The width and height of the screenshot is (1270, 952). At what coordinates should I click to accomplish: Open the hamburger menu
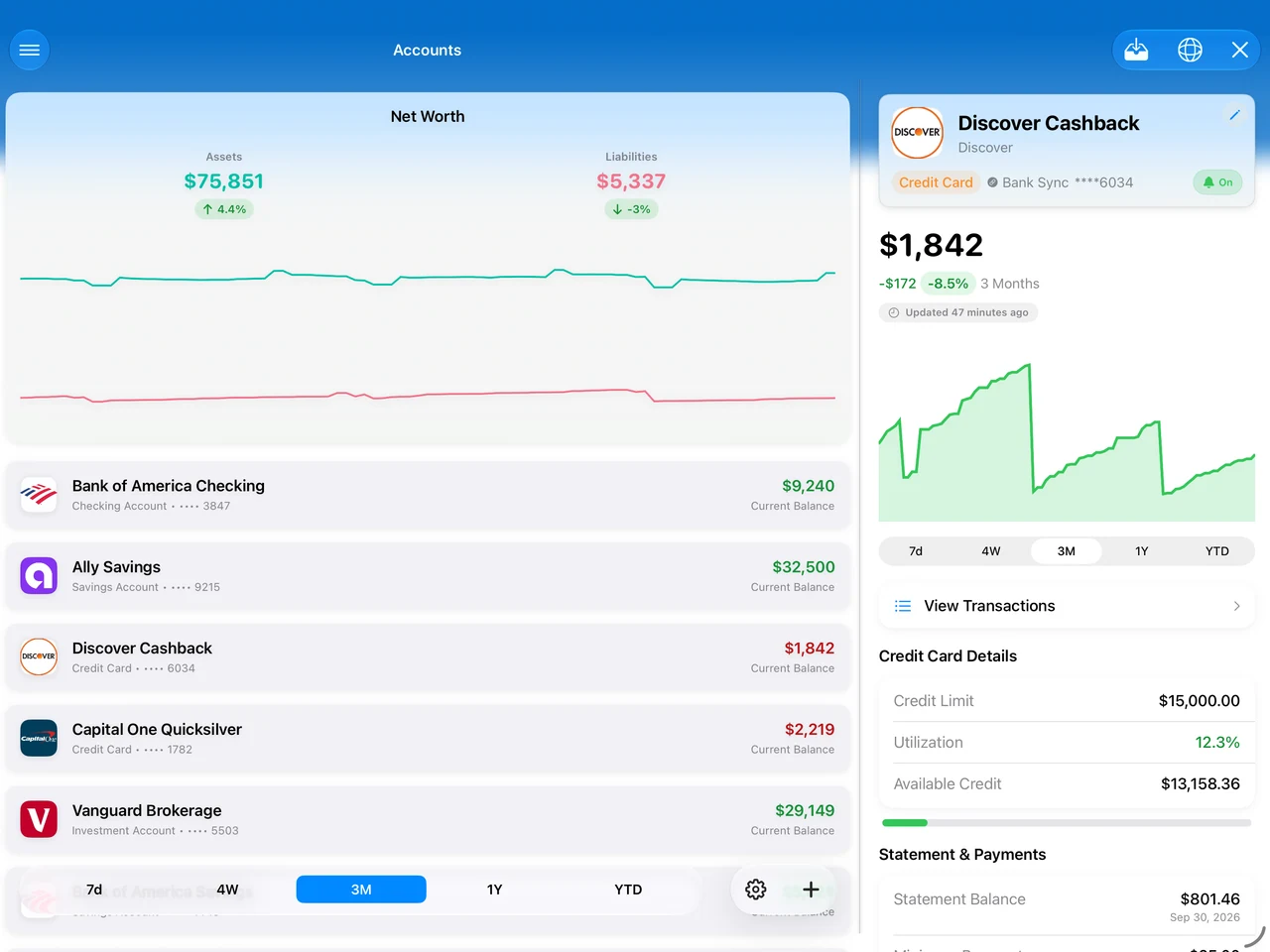tap(30, 50)
